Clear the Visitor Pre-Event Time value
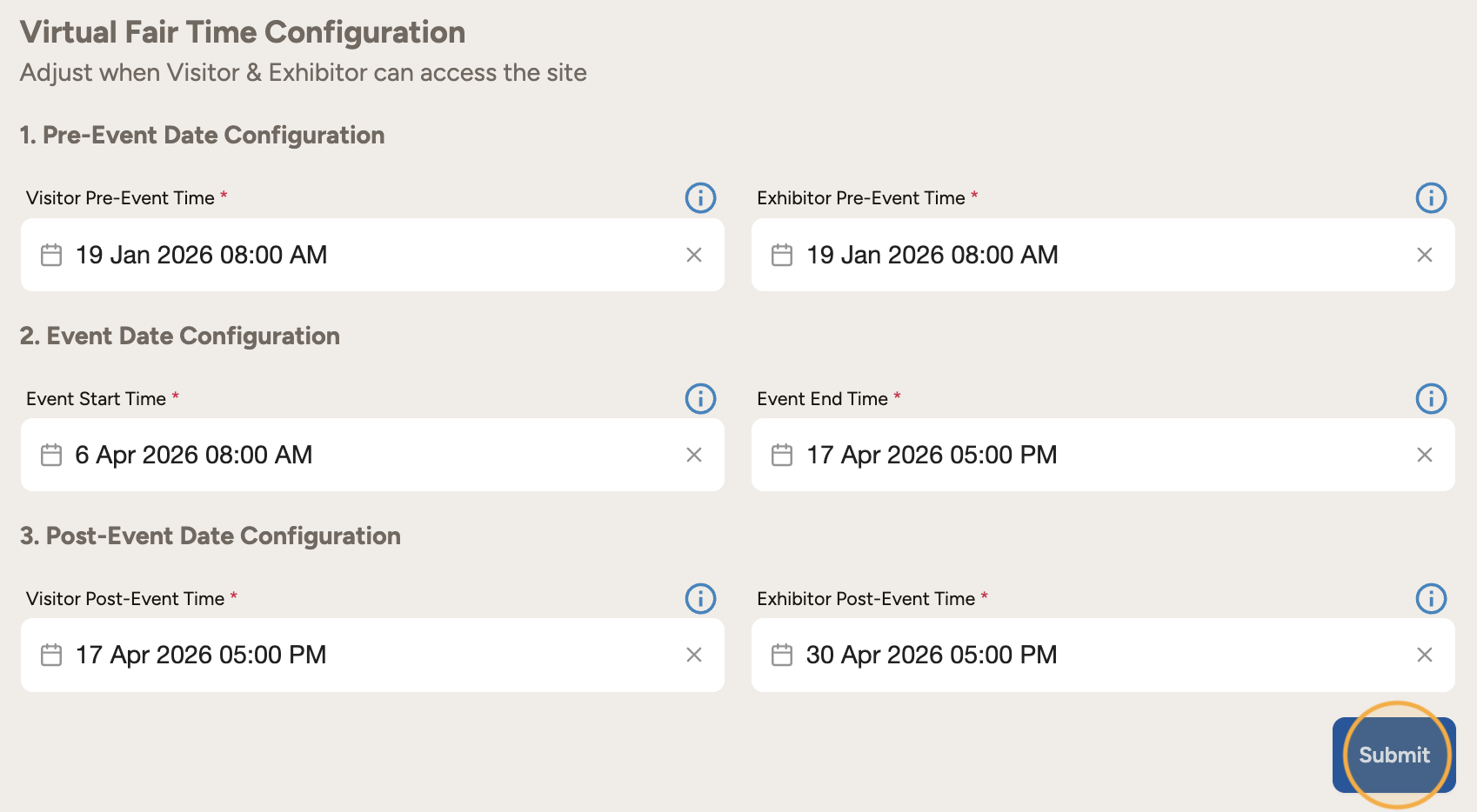 pos(693,255)
